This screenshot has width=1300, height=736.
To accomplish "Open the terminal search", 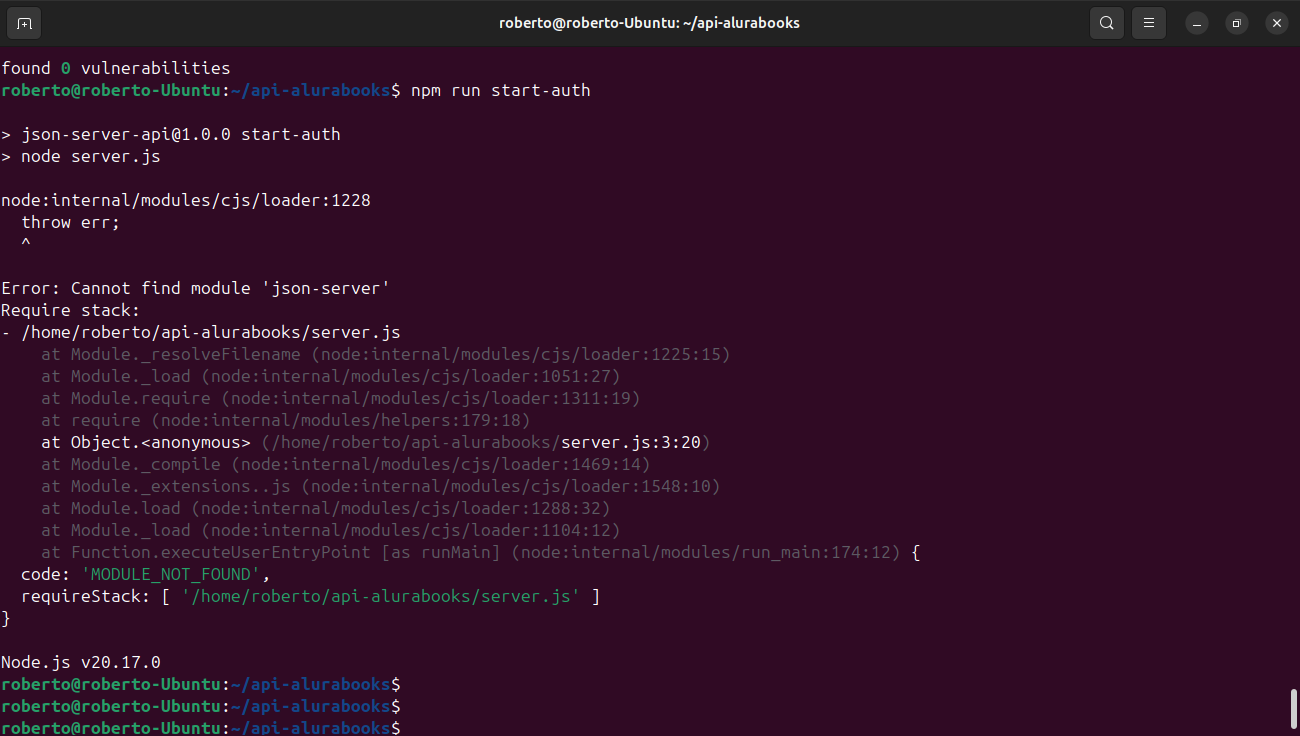I will click(x=1106, y=23).
